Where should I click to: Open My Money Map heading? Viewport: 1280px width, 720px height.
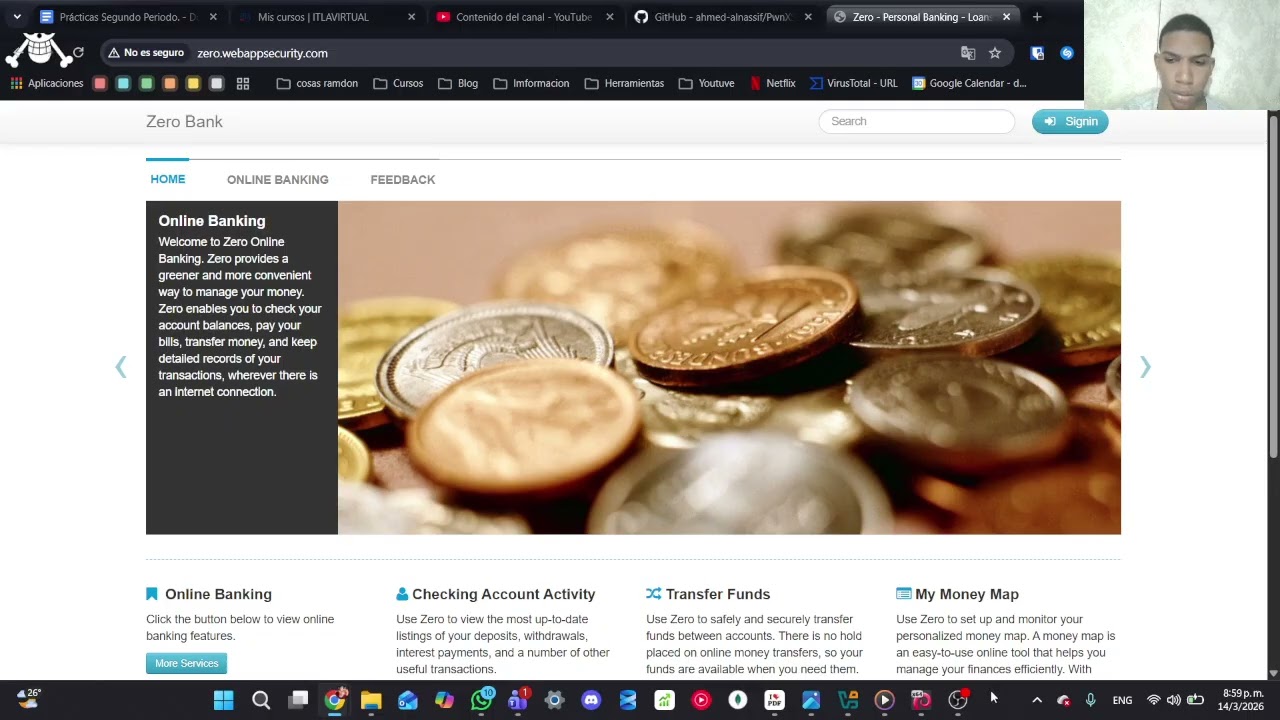(x=966, y=594)
